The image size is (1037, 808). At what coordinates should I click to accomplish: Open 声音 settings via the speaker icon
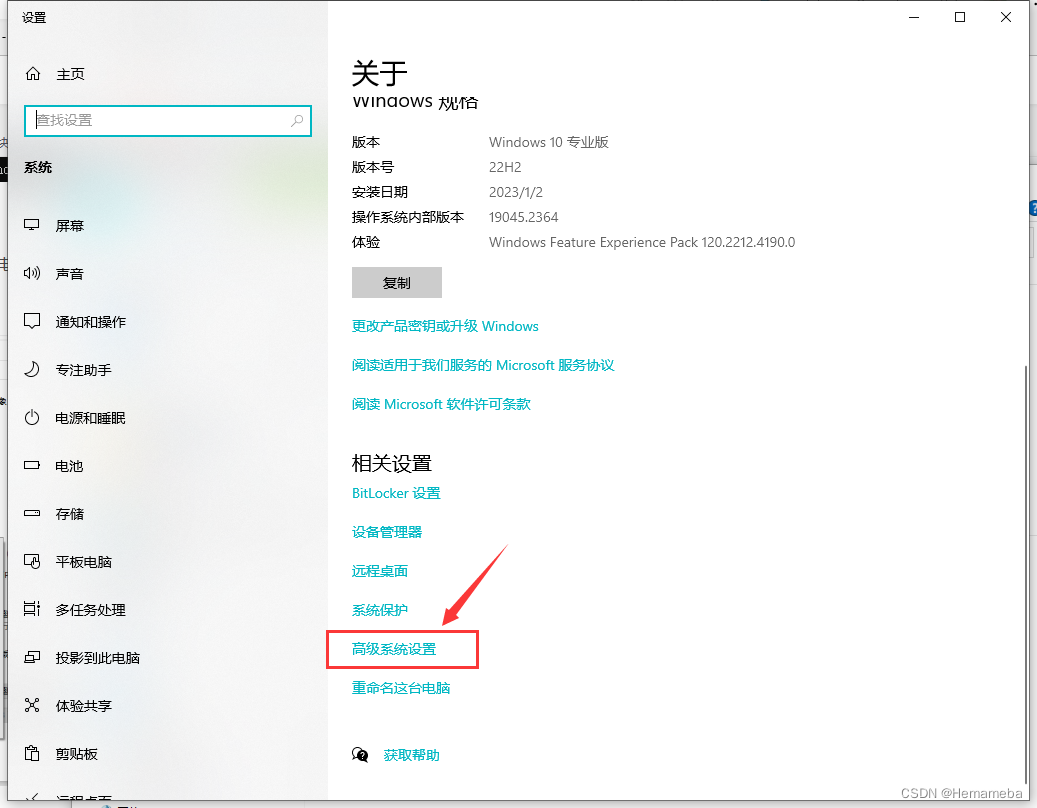click(33, 273)
